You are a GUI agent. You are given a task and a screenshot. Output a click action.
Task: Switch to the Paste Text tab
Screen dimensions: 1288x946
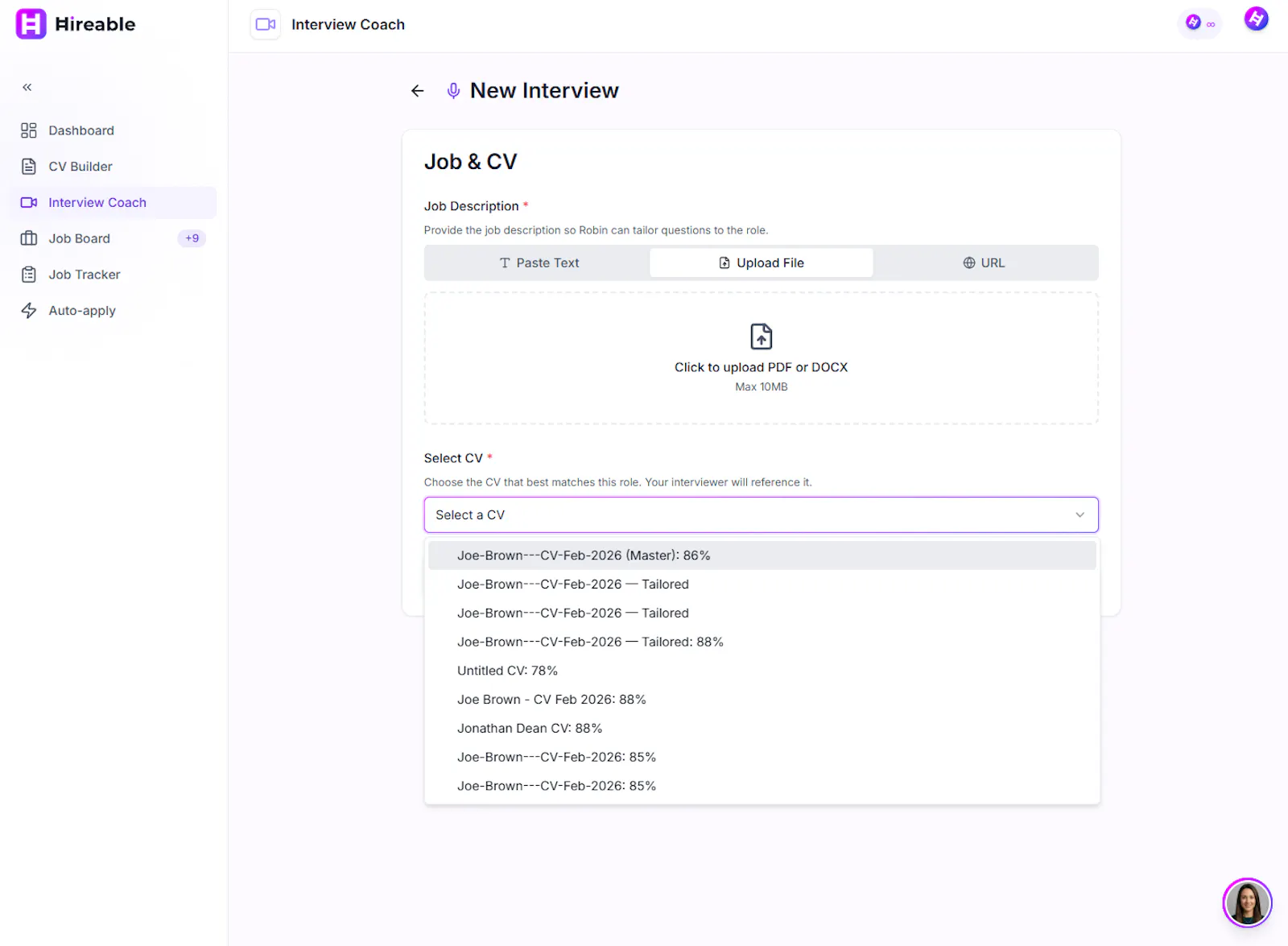pos(539,263)
